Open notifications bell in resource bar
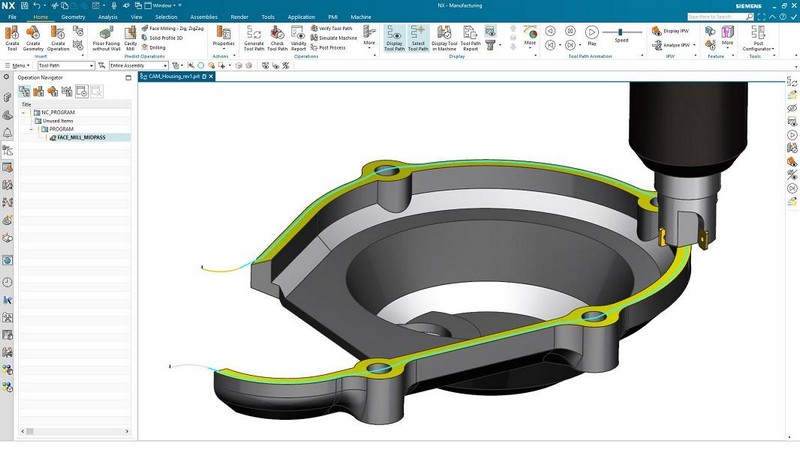Screen dimensions: 800x450 click(x=7, y=133)
